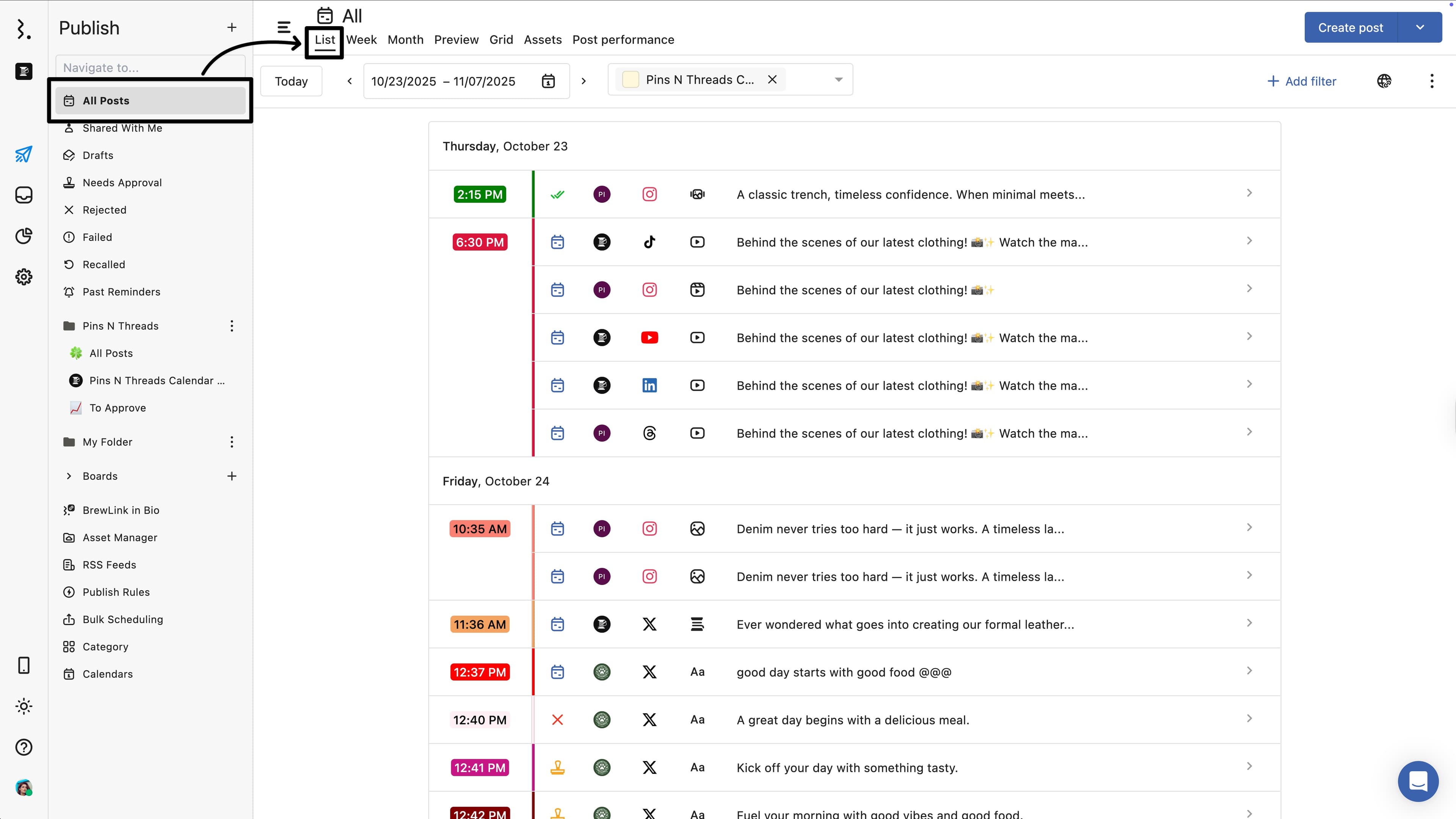Click the timezone globe icon
The width and height of the screenshot is (1456, 819).
(x=1384, y=82)
